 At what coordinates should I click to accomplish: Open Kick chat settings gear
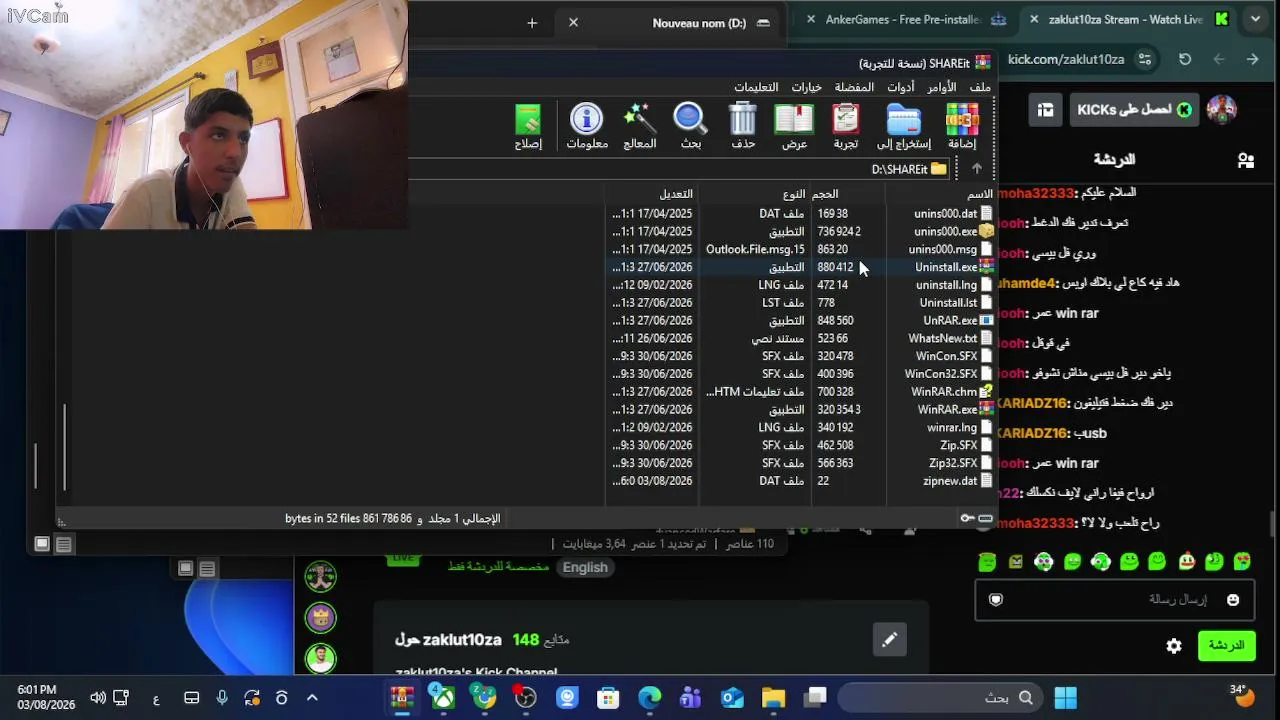tap(1174, 646)
